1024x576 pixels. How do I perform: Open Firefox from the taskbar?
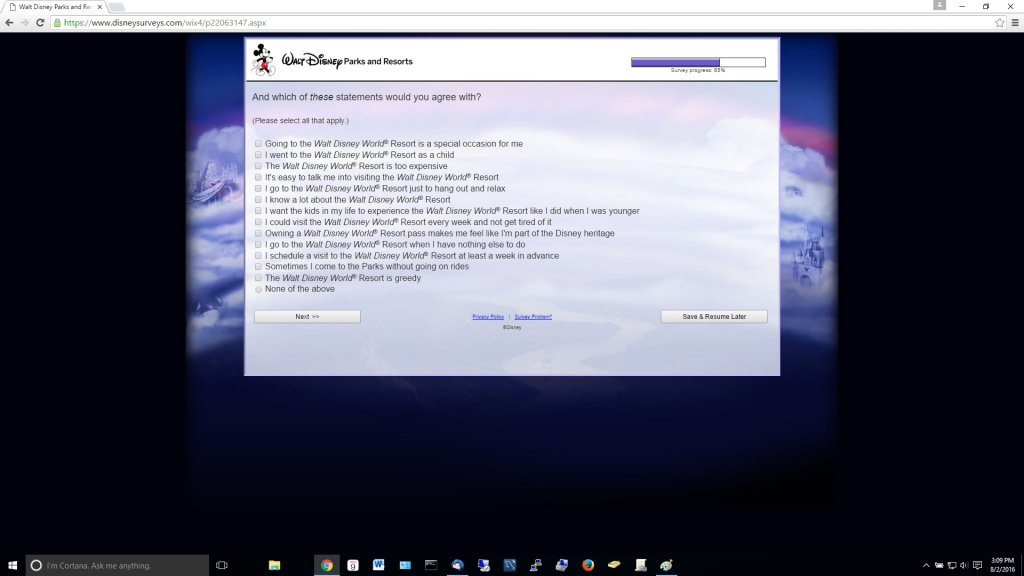(x=588, y=565)
